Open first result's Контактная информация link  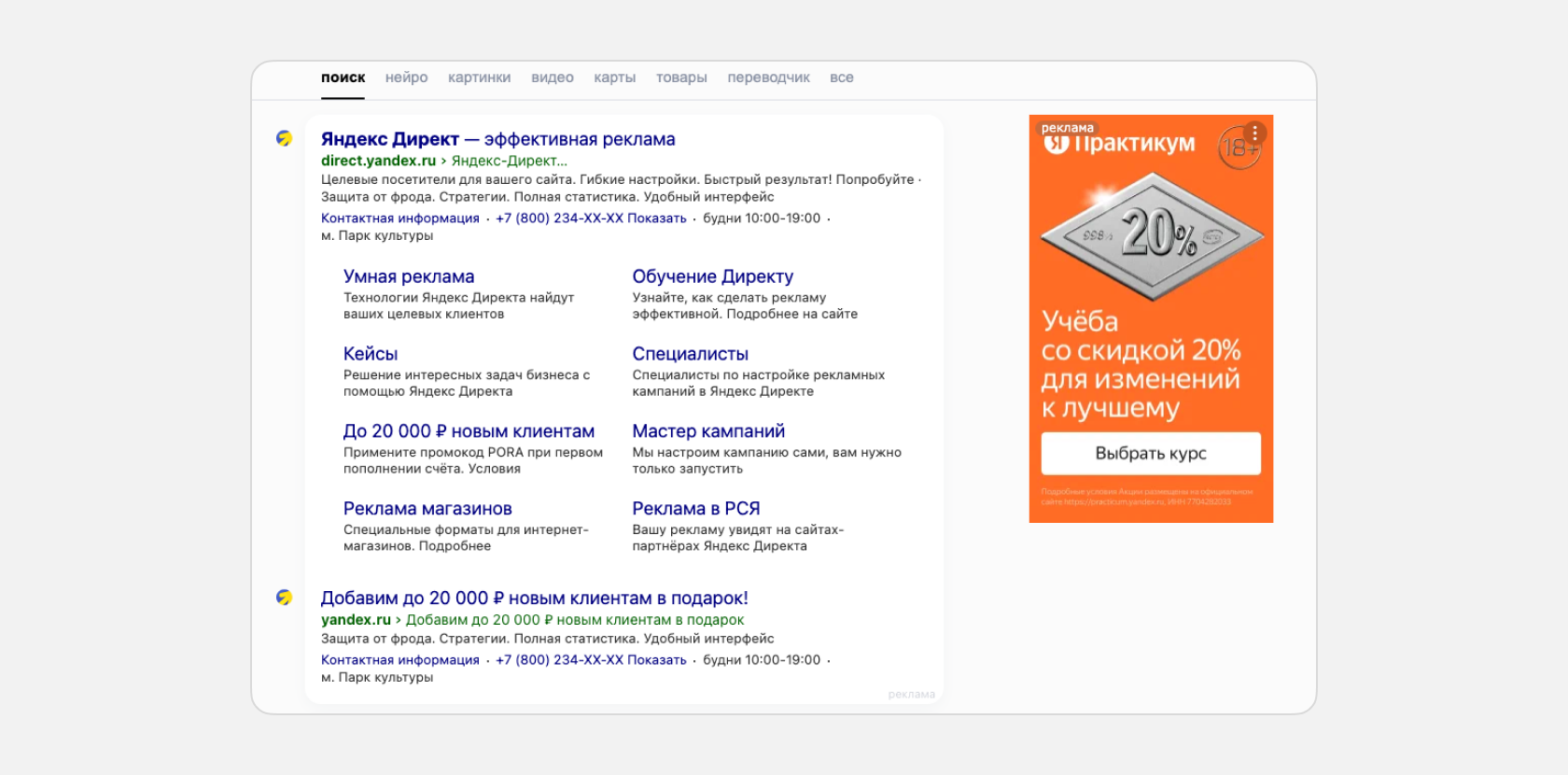coord(399,218)
